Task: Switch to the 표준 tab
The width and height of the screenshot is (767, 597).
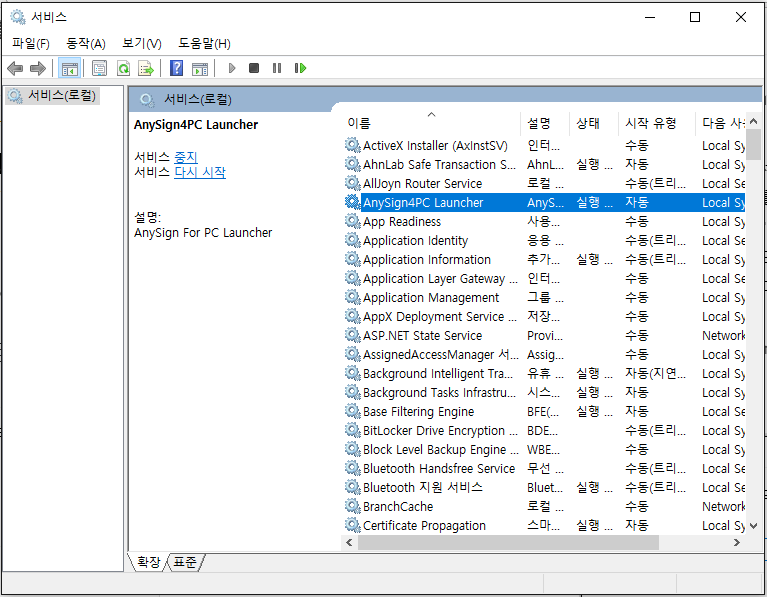Action: (185, 562)
